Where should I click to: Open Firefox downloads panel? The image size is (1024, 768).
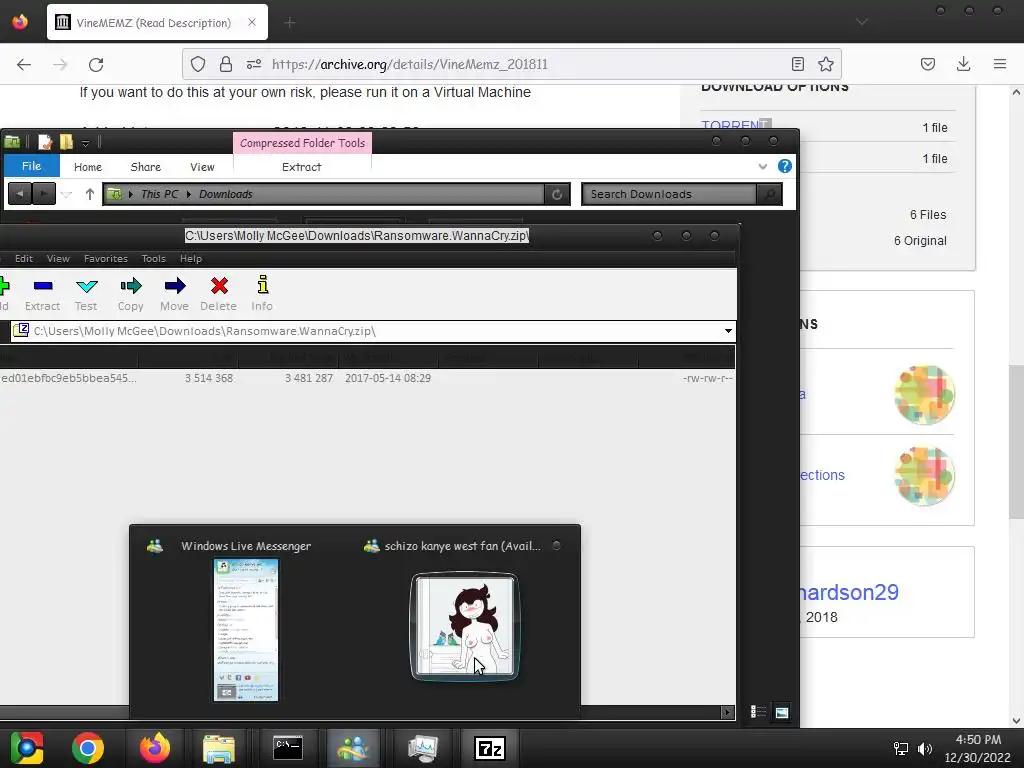[x=963, y=64]
